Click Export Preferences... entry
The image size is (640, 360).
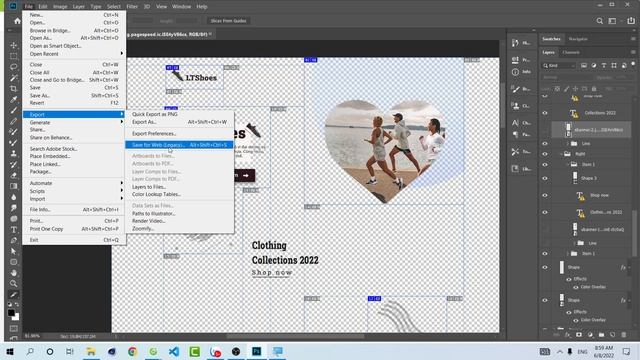pyautogui.click(x=179, y=133)
